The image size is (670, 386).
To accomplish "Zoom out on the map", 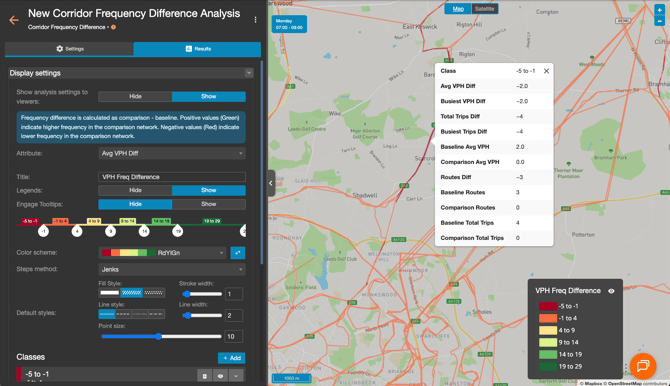I will click(659, 21).
